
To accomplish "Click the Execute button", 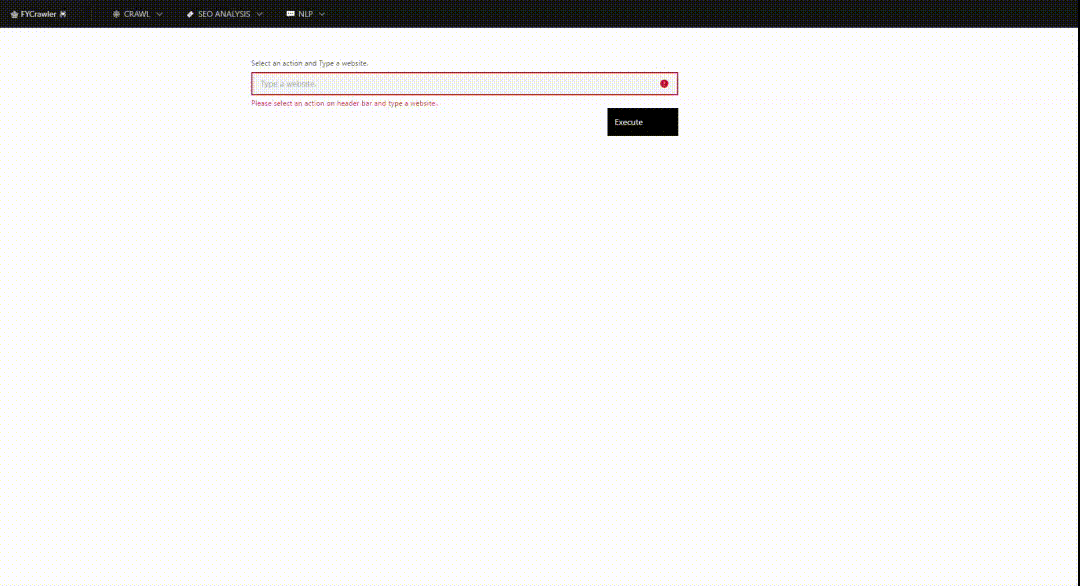I will point(643,122).
